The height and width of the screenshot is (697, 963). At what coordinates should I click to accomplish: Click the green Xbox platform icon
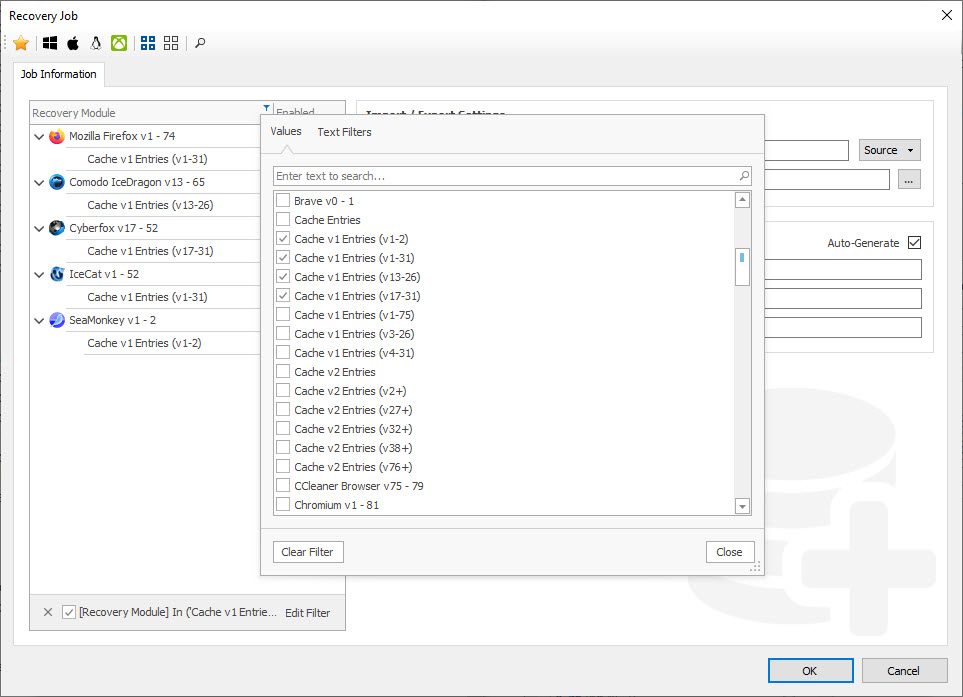(x=119, y=43)
